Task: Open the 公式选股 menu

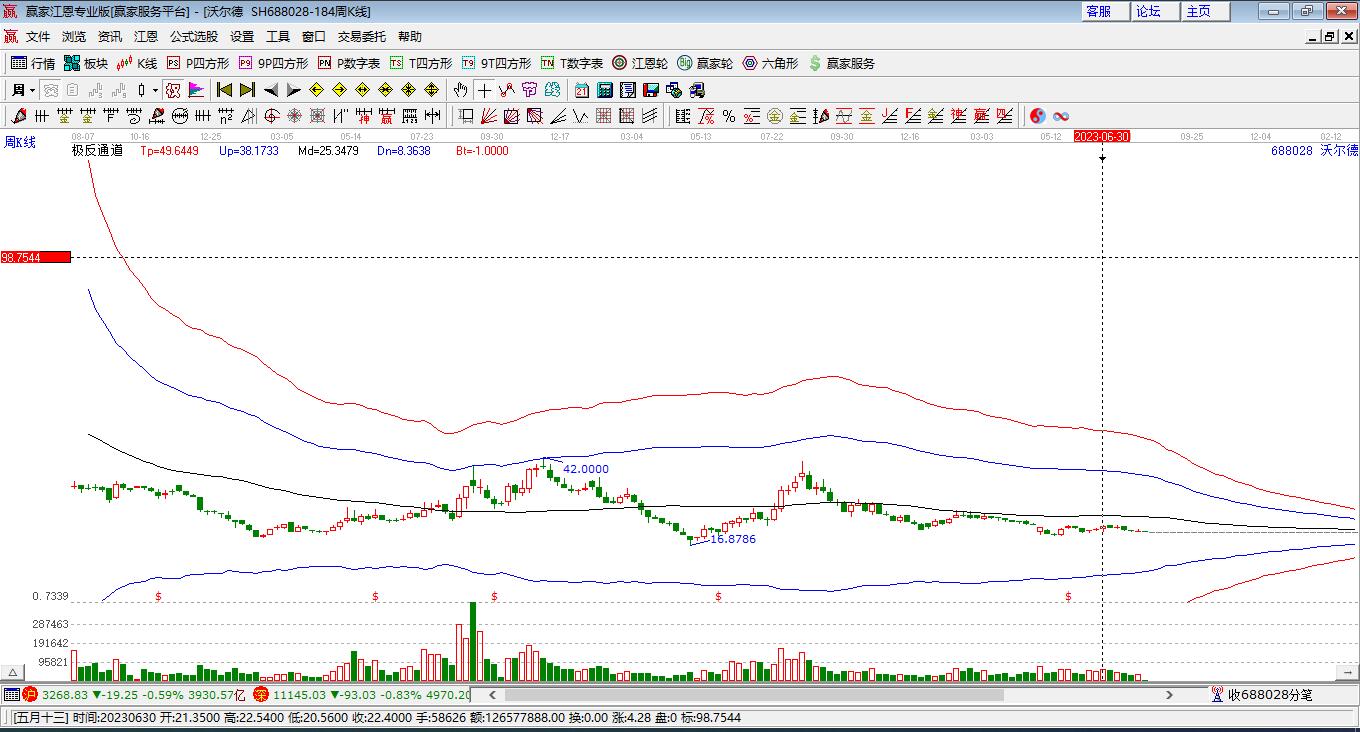Action: [194, 37]
